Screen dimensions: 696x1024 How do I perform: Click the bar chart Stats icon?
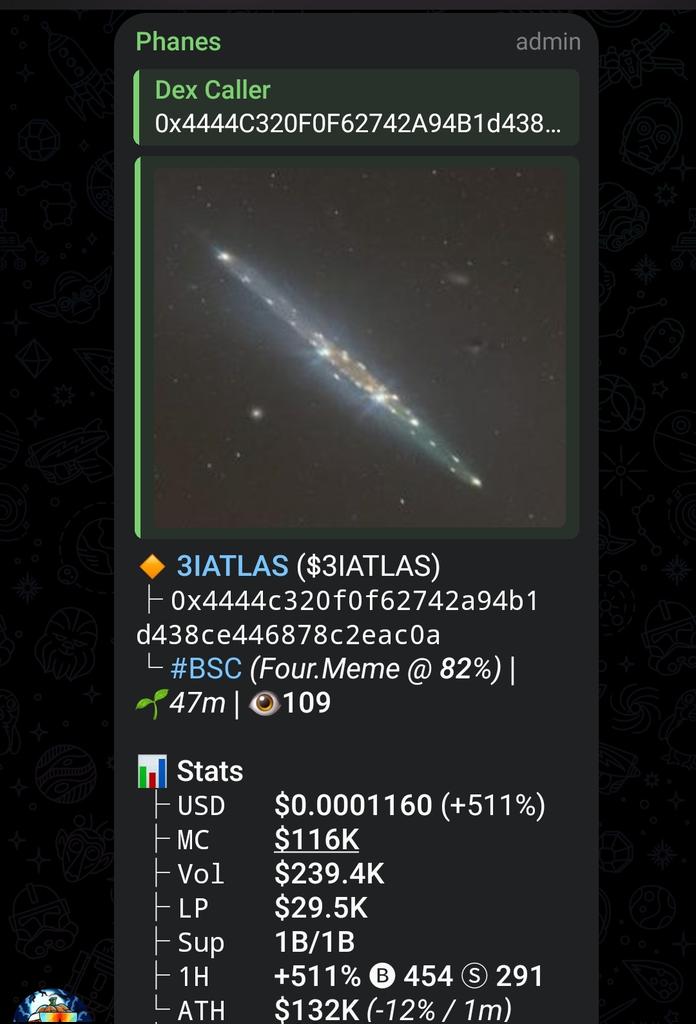[152, 771]
